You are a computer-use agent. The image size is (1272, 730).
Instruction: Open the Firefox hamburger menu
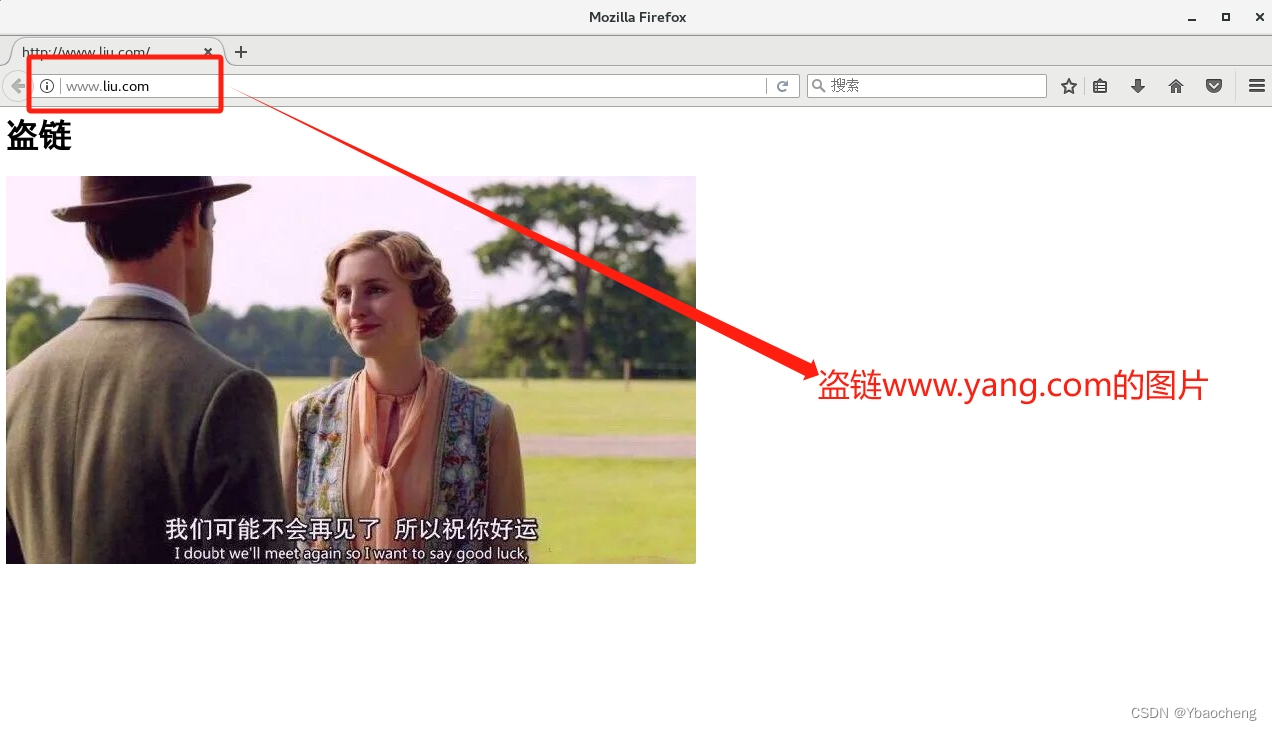(1257, 86)
